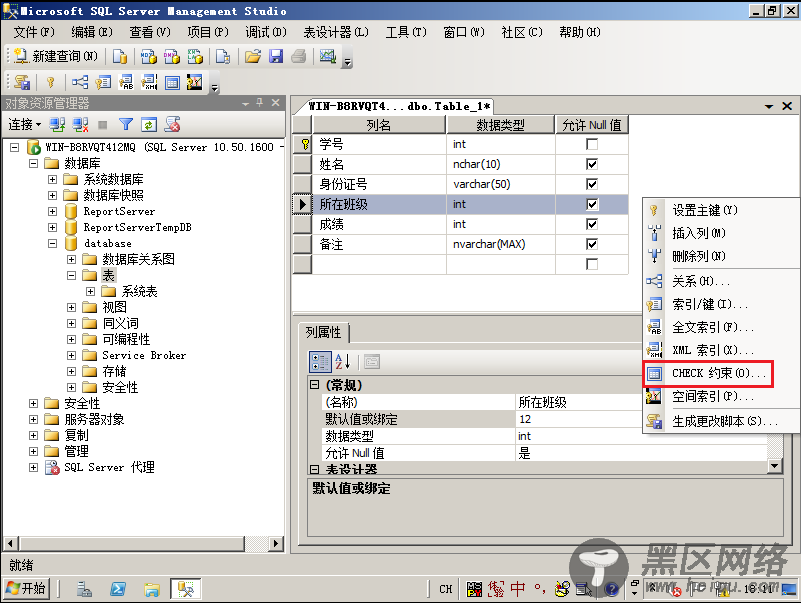Expand the 视图 node
801x603 pixels.
point(72,307)
